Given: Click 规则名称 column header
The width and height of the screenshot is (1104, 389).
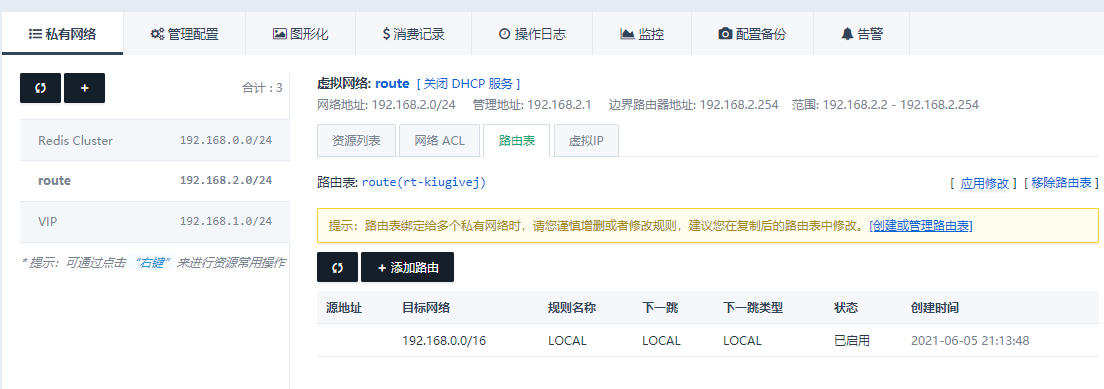Looking at the screenshot, I should click(572, 308).
